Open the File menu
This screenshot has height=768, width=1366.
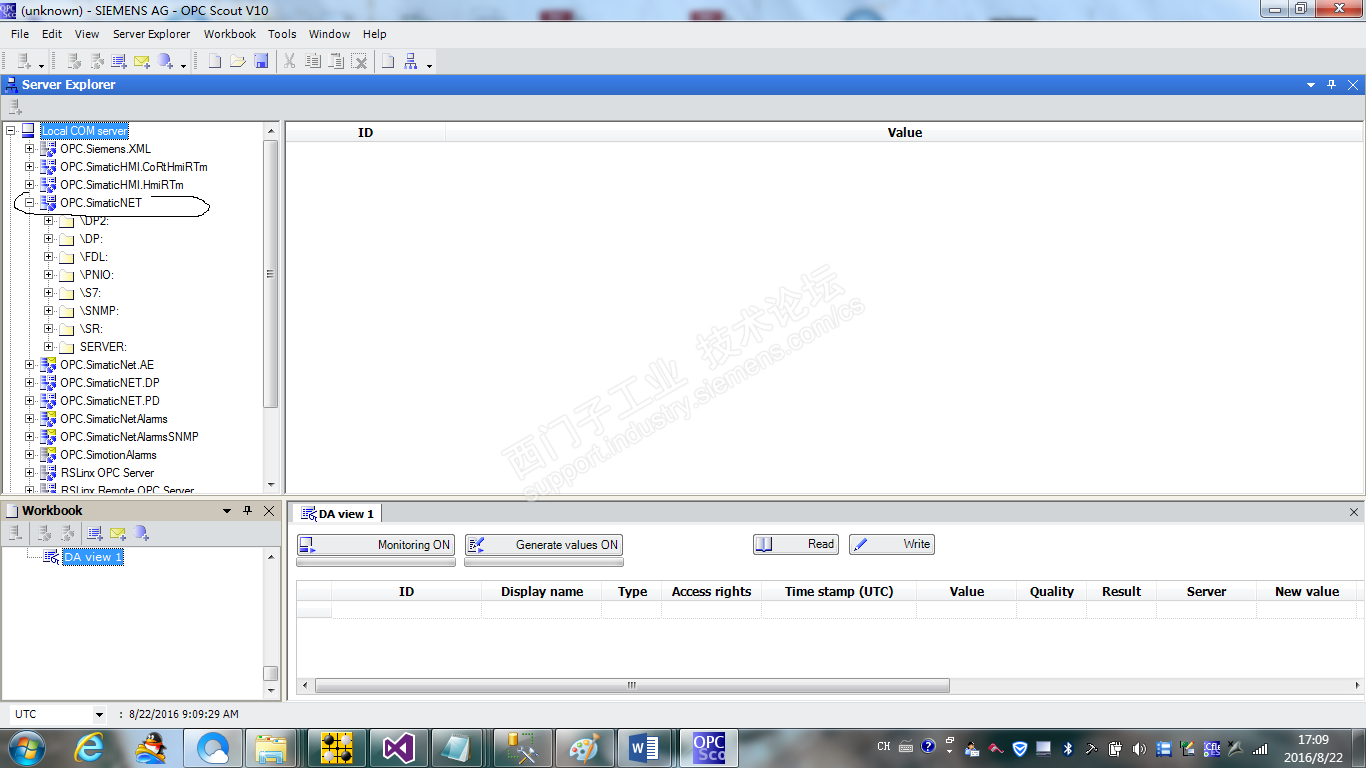pyautogui.click(x=20, y=34)
